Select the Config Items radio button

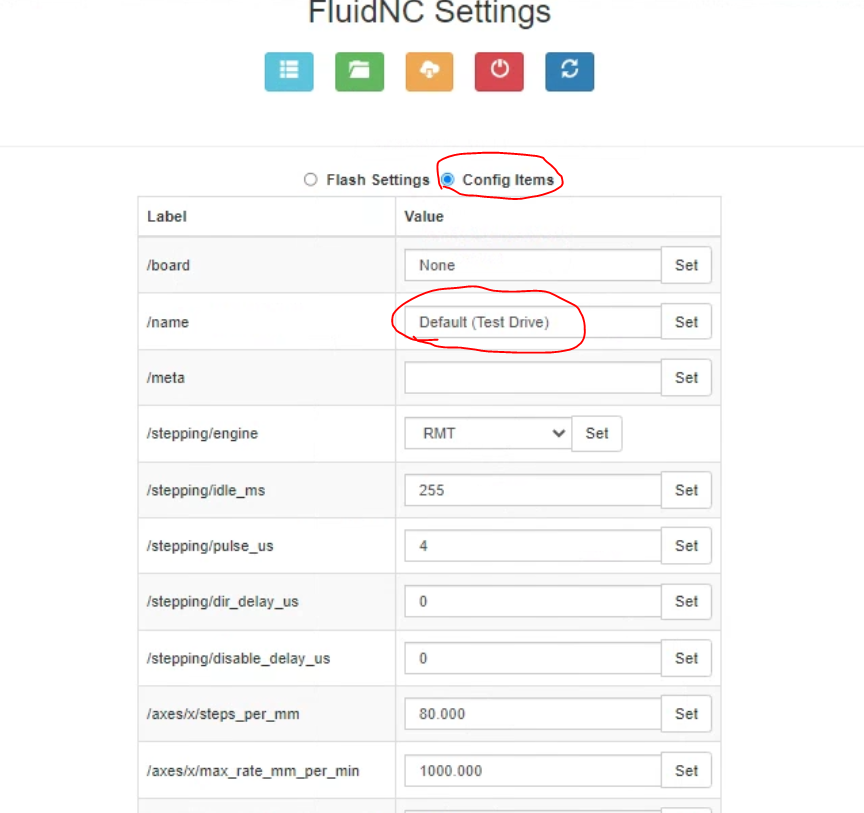(x=448, y=180)
